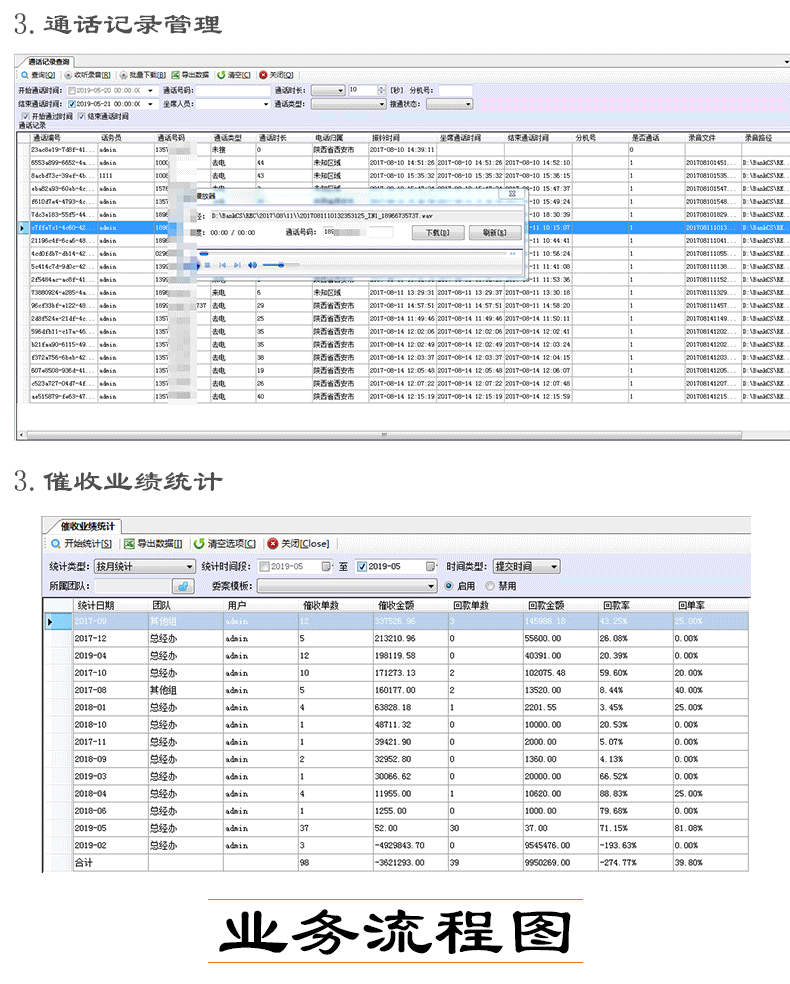Adjust the audio player volume slider
790x984 pixels.
280,265
